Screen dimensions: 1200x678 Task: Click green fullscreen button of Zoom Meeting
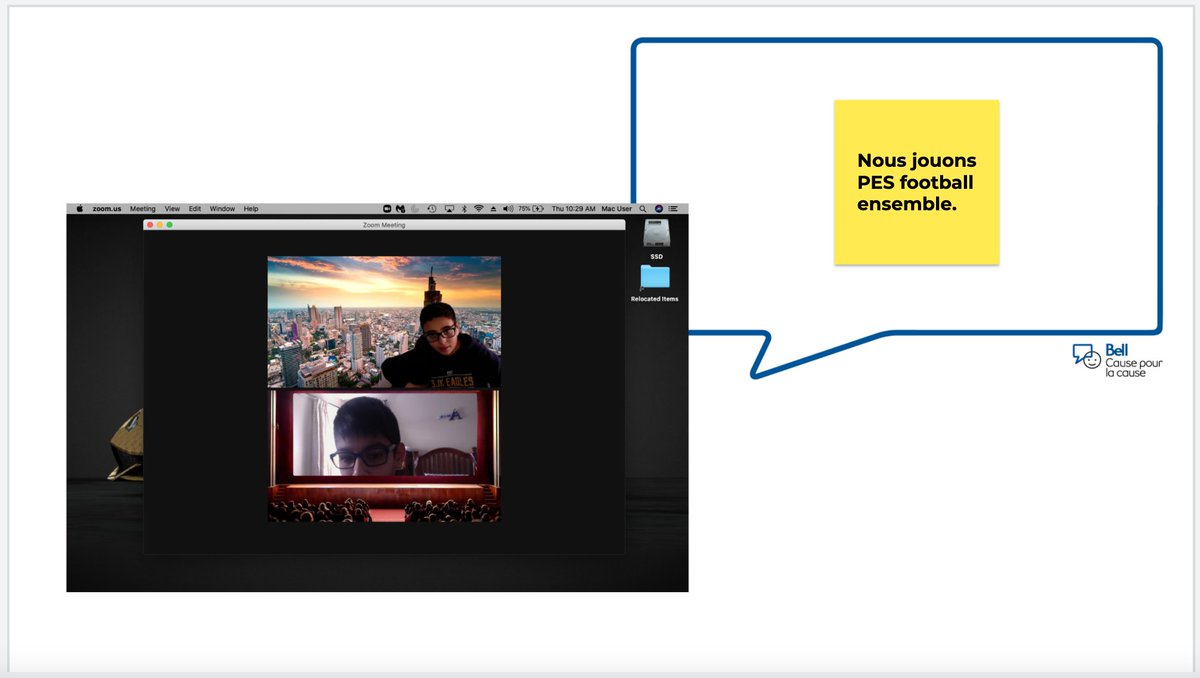click(x=170, y=225)
